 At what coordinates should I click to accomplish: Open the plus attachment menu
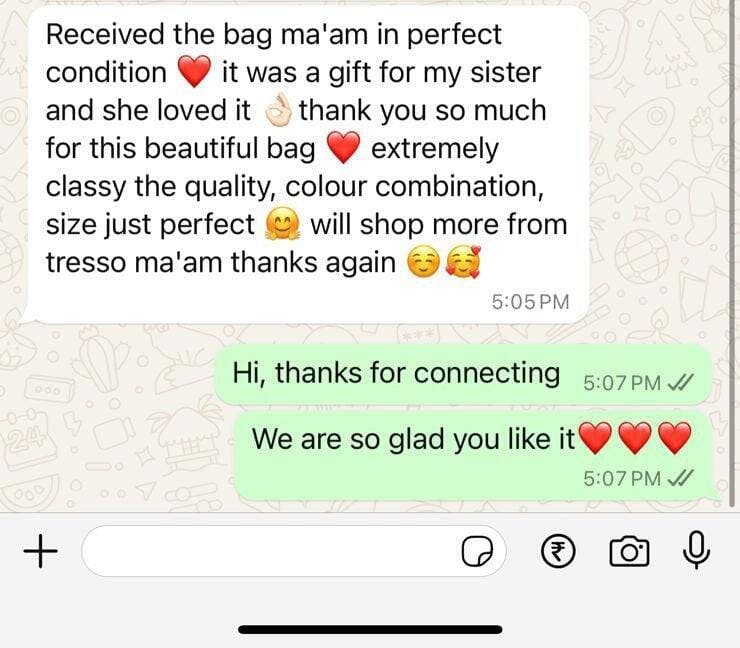pyautogui.click(x=41, y=550)
